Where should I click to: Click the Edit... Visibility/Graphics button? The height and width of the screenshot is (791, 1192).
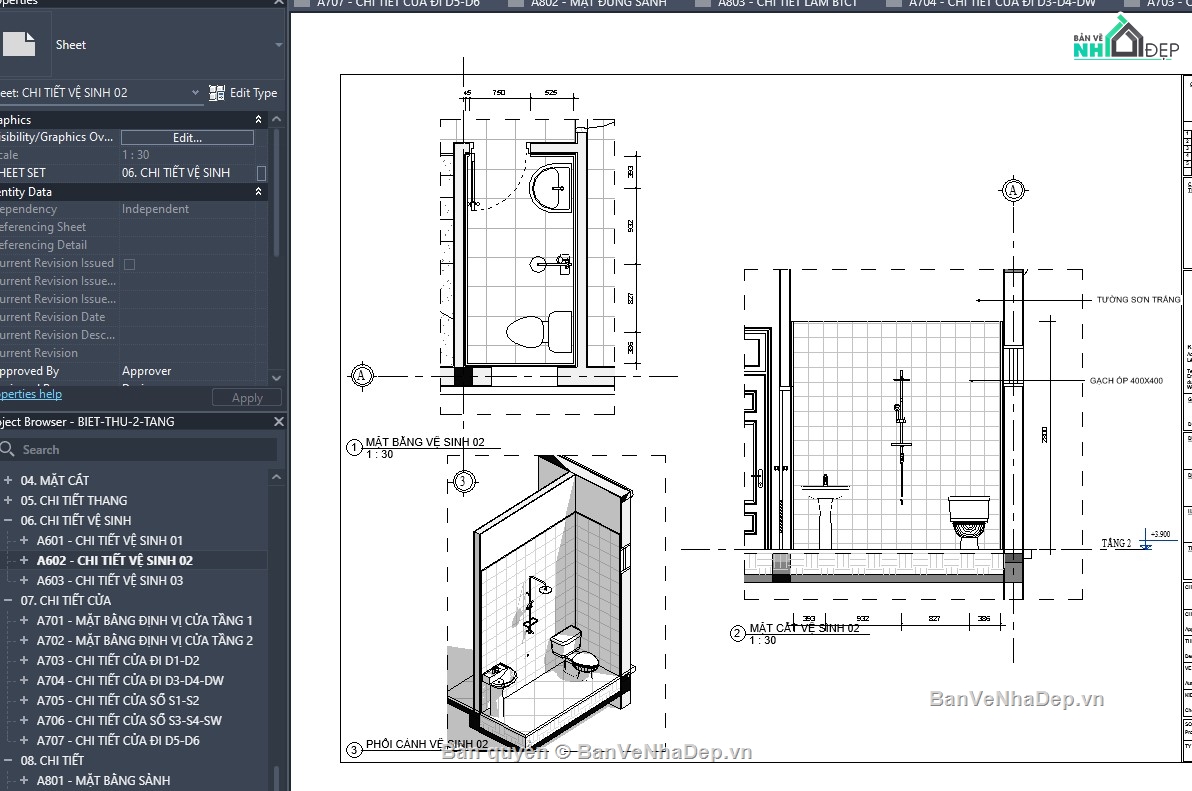coord(187,138)
